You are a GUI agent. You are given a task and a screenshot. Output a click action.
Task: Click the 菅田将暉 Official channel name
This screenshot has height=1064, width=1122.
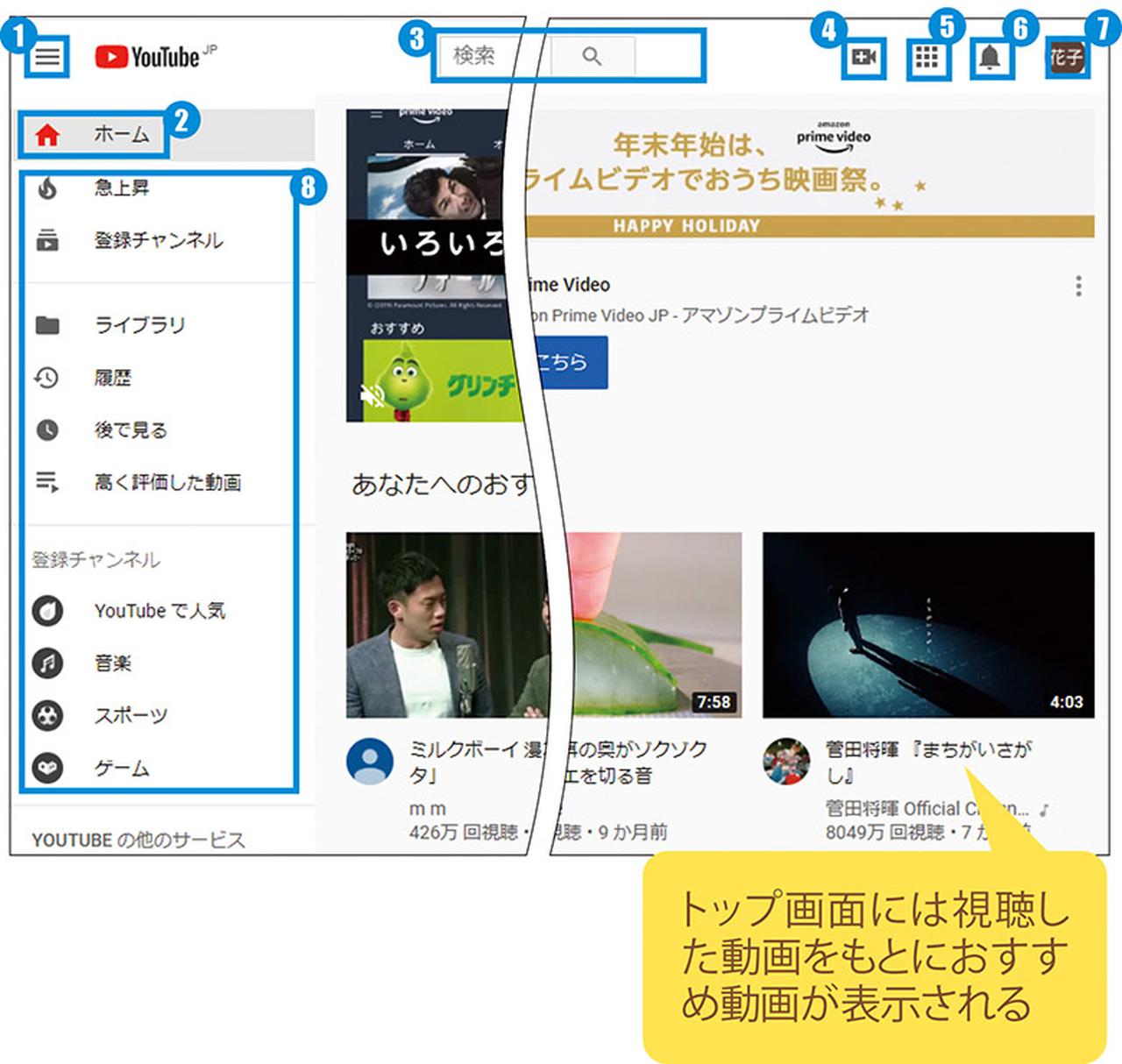tap(927, 808)
